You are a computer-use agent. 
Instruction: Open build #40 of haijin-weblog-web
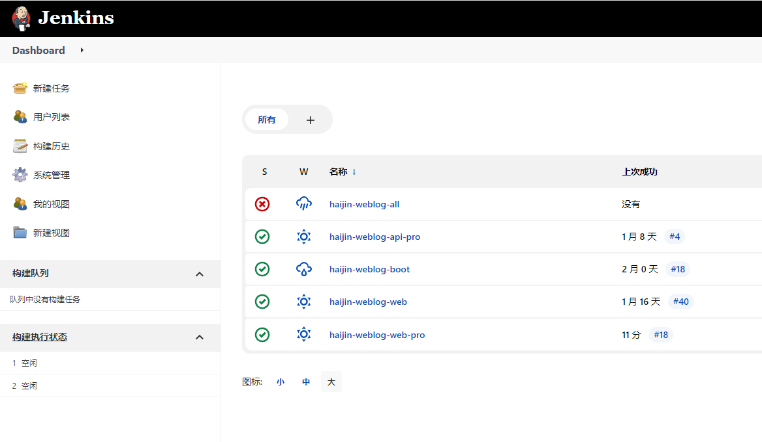click(680, 302)
